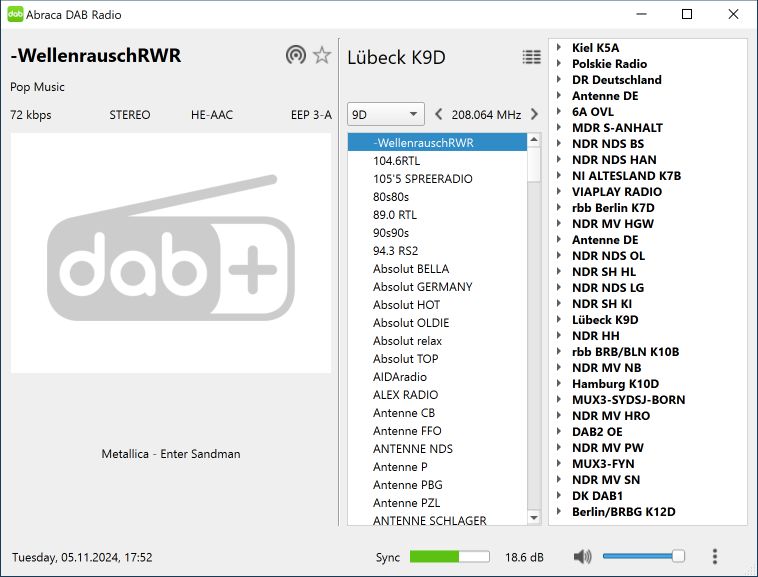The height and width of the screenshot is (577, 758).
Task: Open the three-dot application menu
Action: coord(714,557)
